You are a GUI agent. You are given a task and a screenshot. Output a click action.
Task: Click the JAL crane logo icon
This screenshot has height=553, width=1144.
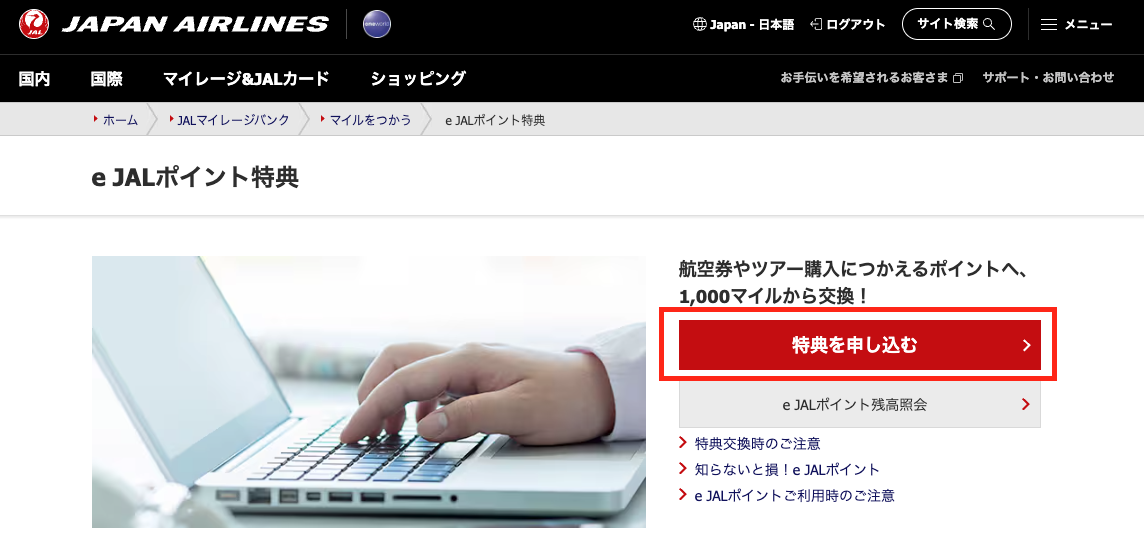(34, 24)
